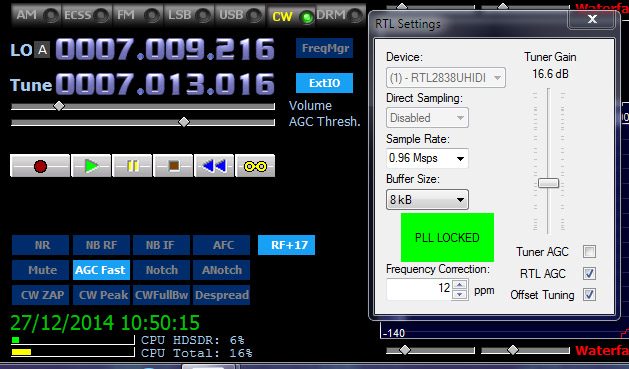The image size is (629, 369).
Task: Select ECSS demodulation mode
Action: [x=87, y=15]
